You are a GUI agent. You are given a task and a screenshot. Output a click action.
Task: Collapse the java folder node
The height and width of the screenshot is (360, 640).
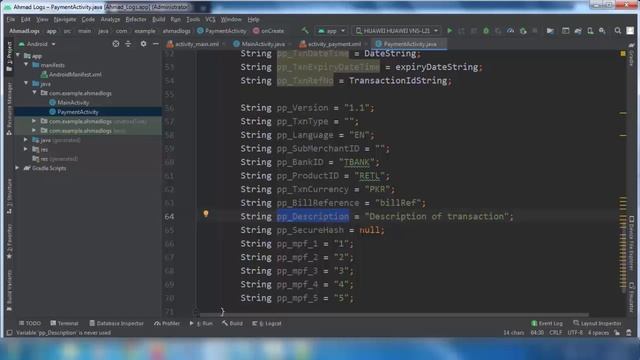(26, 84)
